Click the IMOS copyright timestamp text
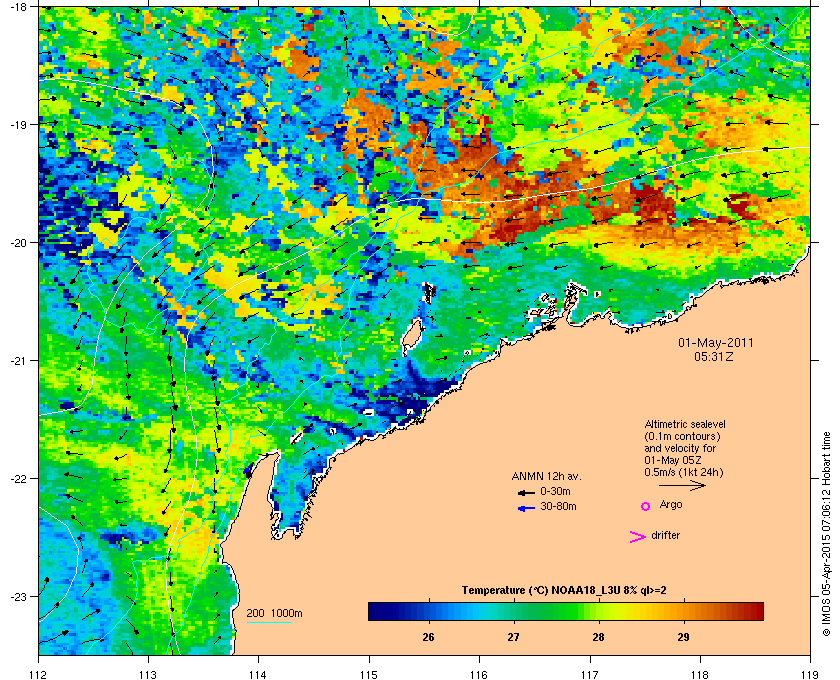This screenshot has width=840, height=680. [826, 535]
